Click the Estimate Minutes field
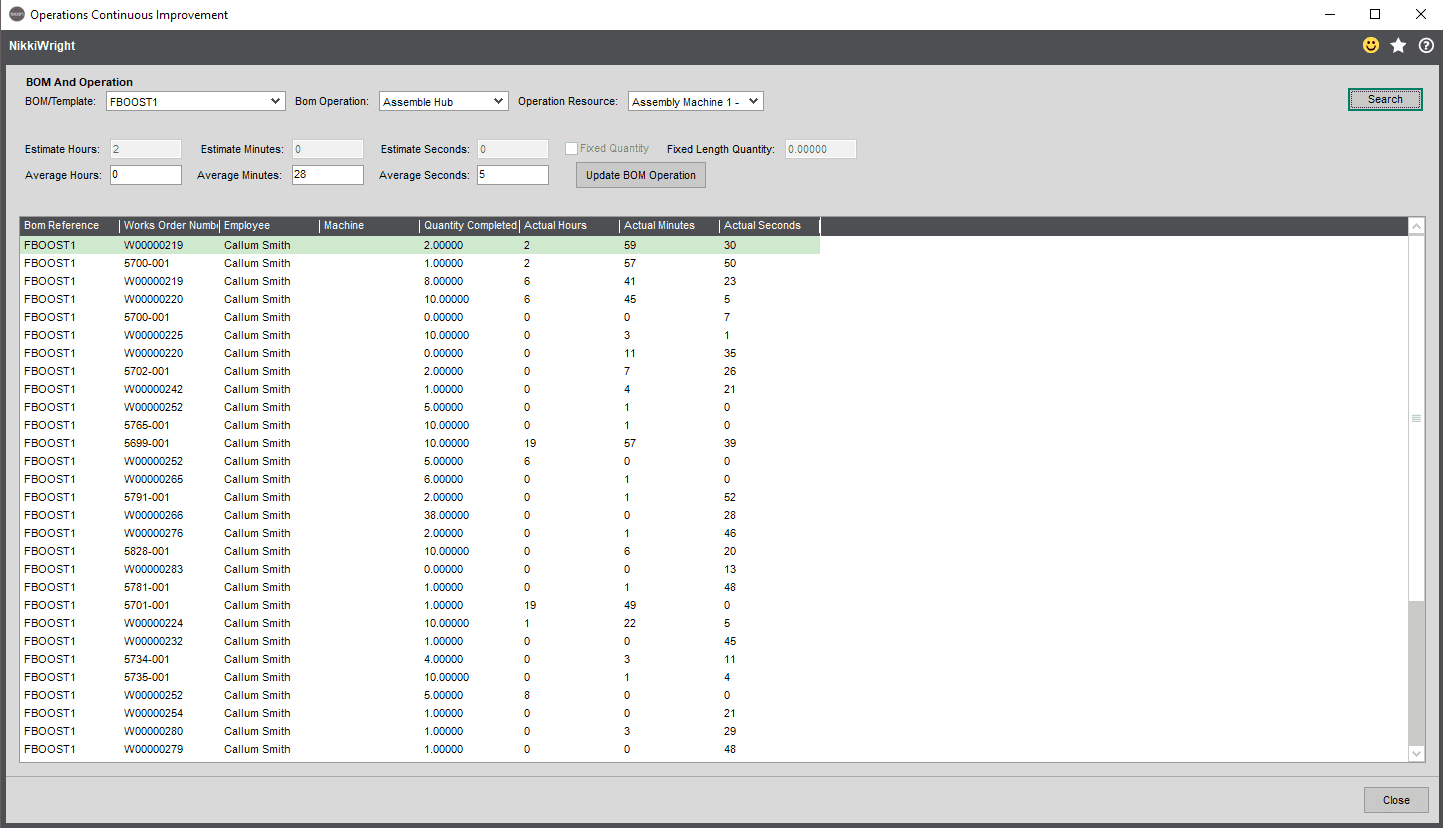1443x828 pixels. tap(327, 149)
